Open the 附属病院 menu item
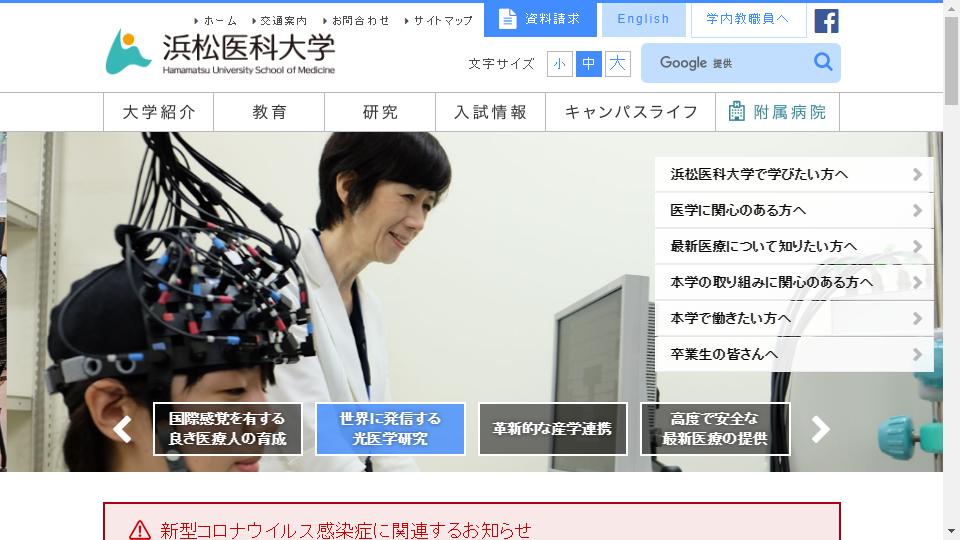Viewport: 960px width, 540px height. [778, 112]
